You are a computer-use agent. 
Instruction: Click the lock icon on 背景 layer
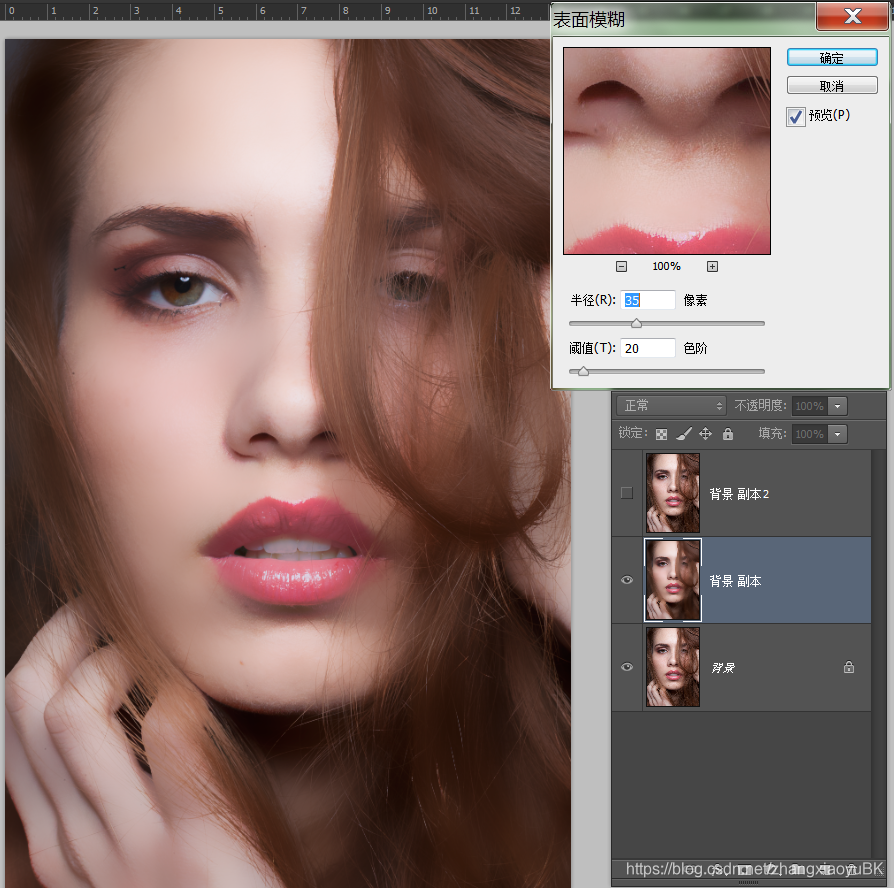coord(849,667)
